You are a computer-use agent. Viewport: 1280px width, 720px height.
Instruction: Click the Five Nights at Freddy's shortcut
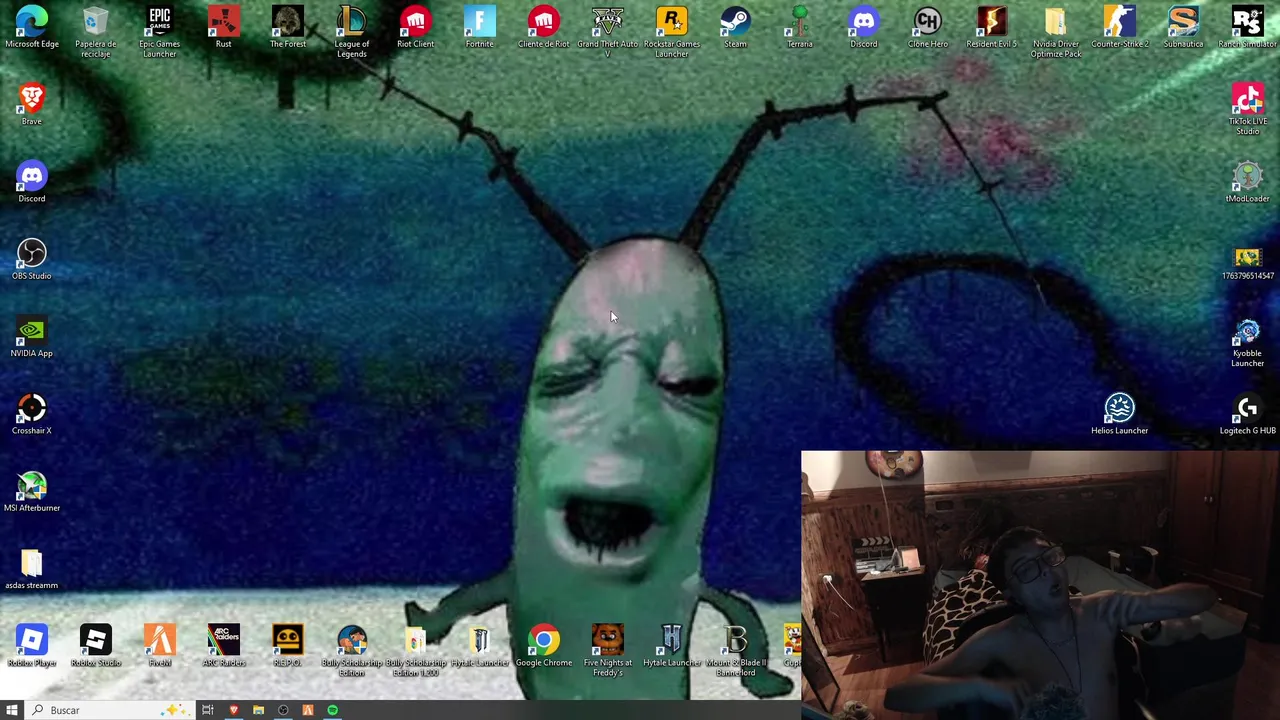point(608,650)
